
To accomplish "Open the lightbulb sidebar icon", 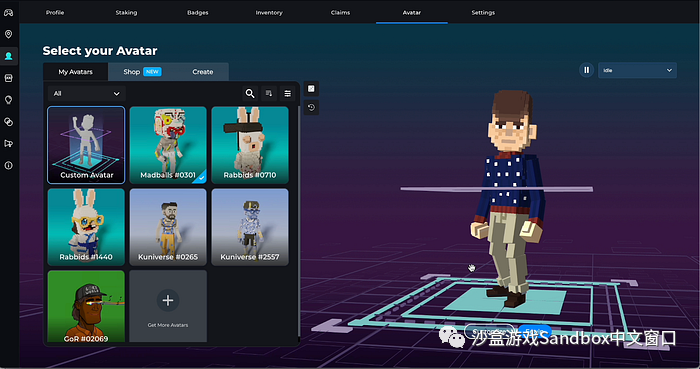I will [x=8, y=100].
